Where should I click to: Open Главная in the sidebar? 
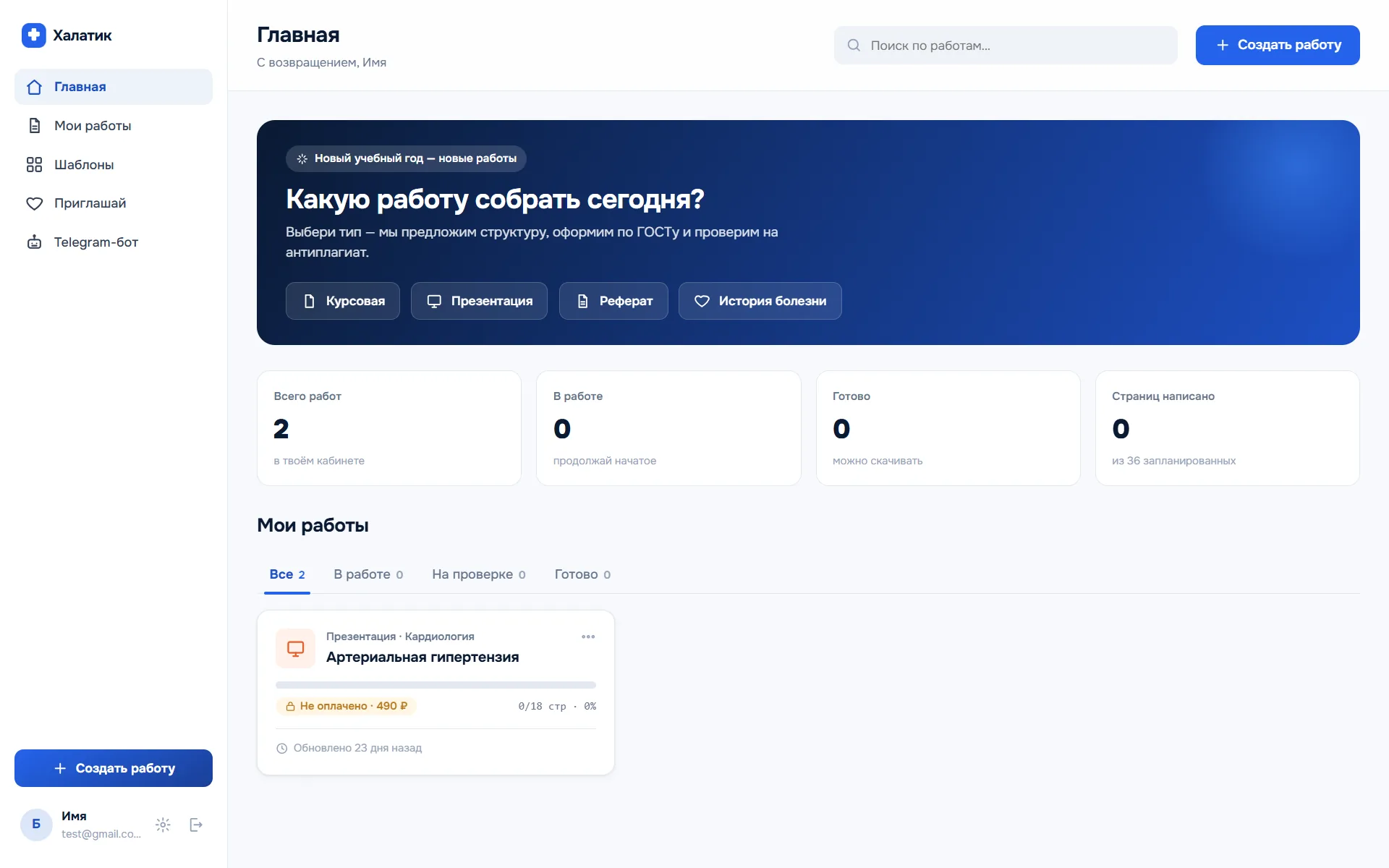click(114, 87)
